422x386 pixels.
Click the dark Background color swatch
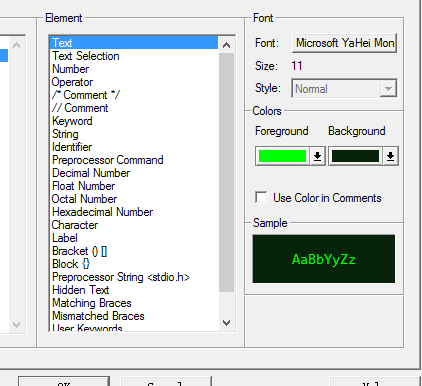tap(355, 156)
